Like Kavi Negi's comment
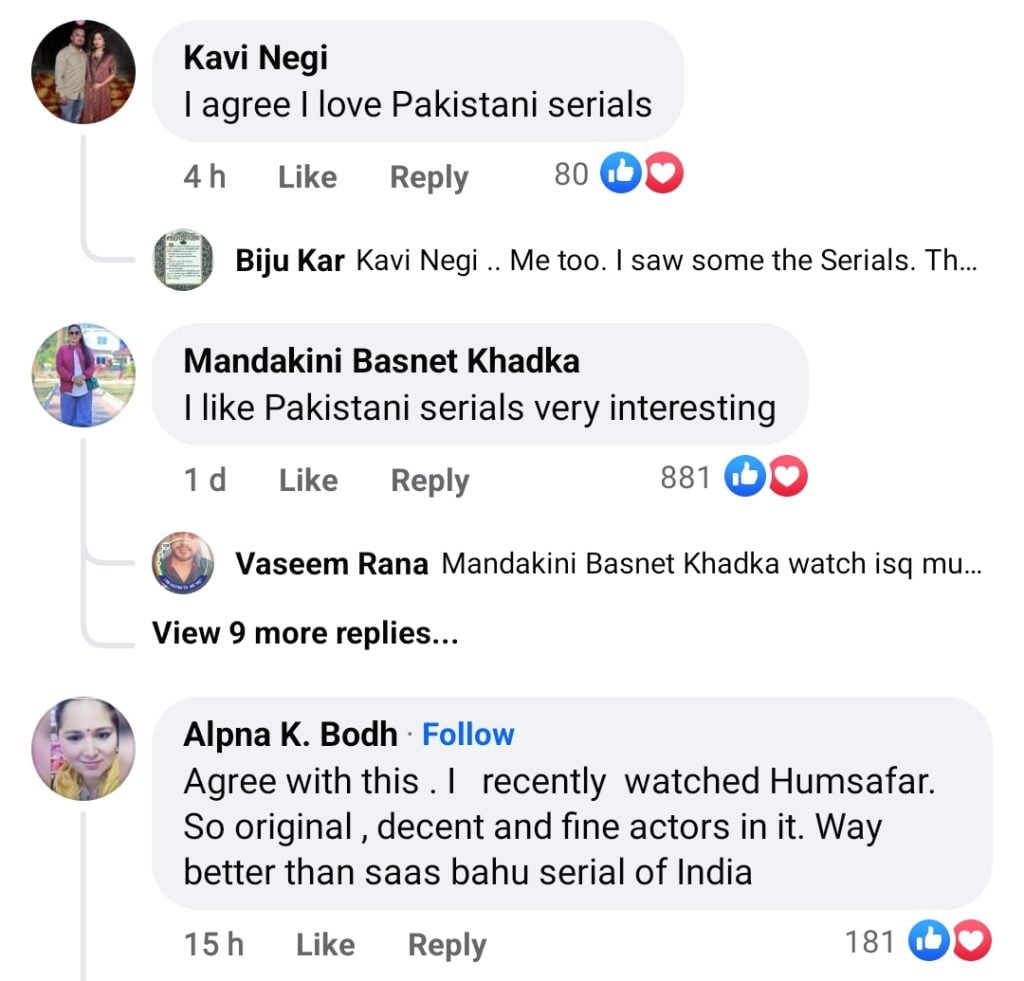Screen dimensions: 1024x981 click(x=307, y=177)
